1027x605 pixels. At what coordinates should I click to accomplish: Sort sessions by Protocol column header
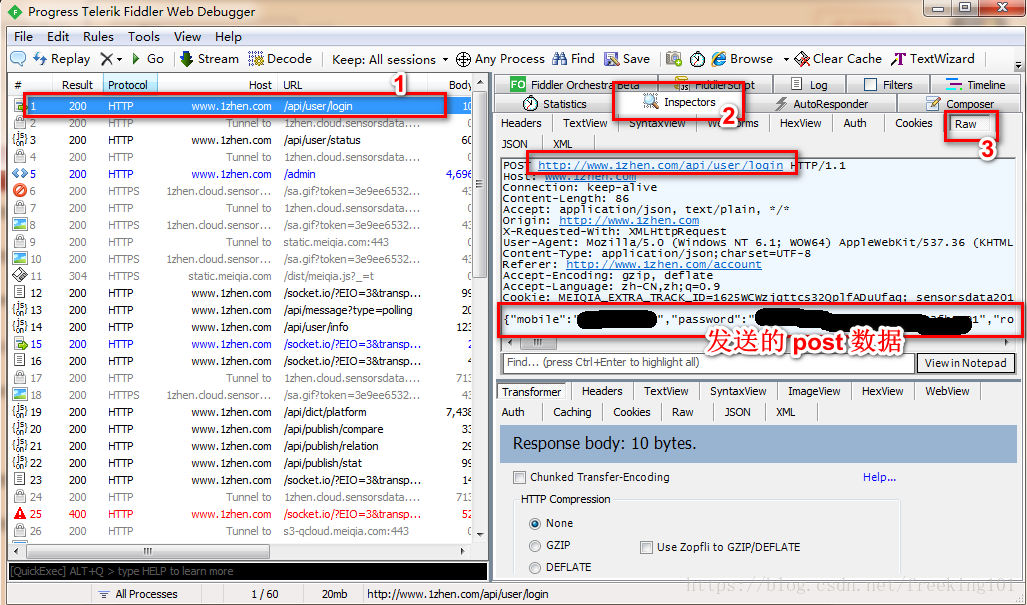click(x=130, y=84)
